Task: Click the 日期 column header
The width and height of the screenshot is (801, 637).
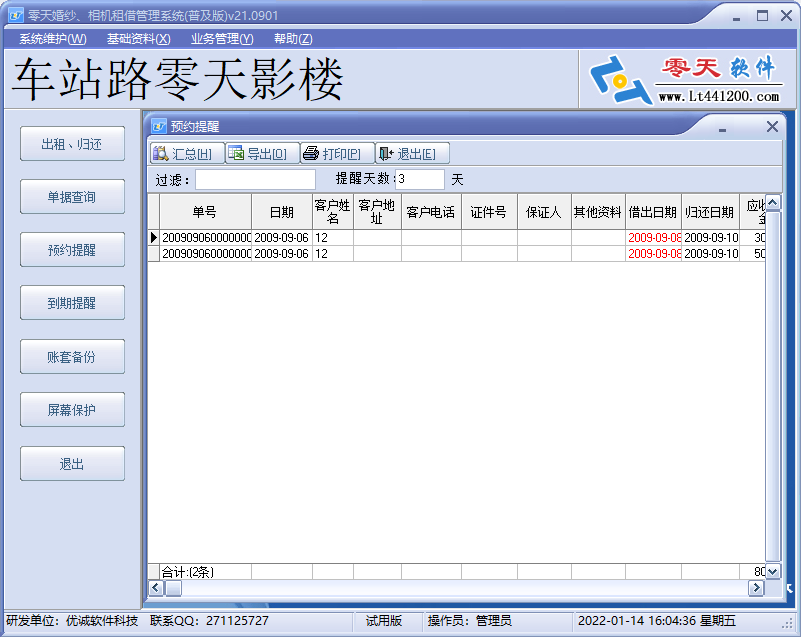Action: click(282, 211)
